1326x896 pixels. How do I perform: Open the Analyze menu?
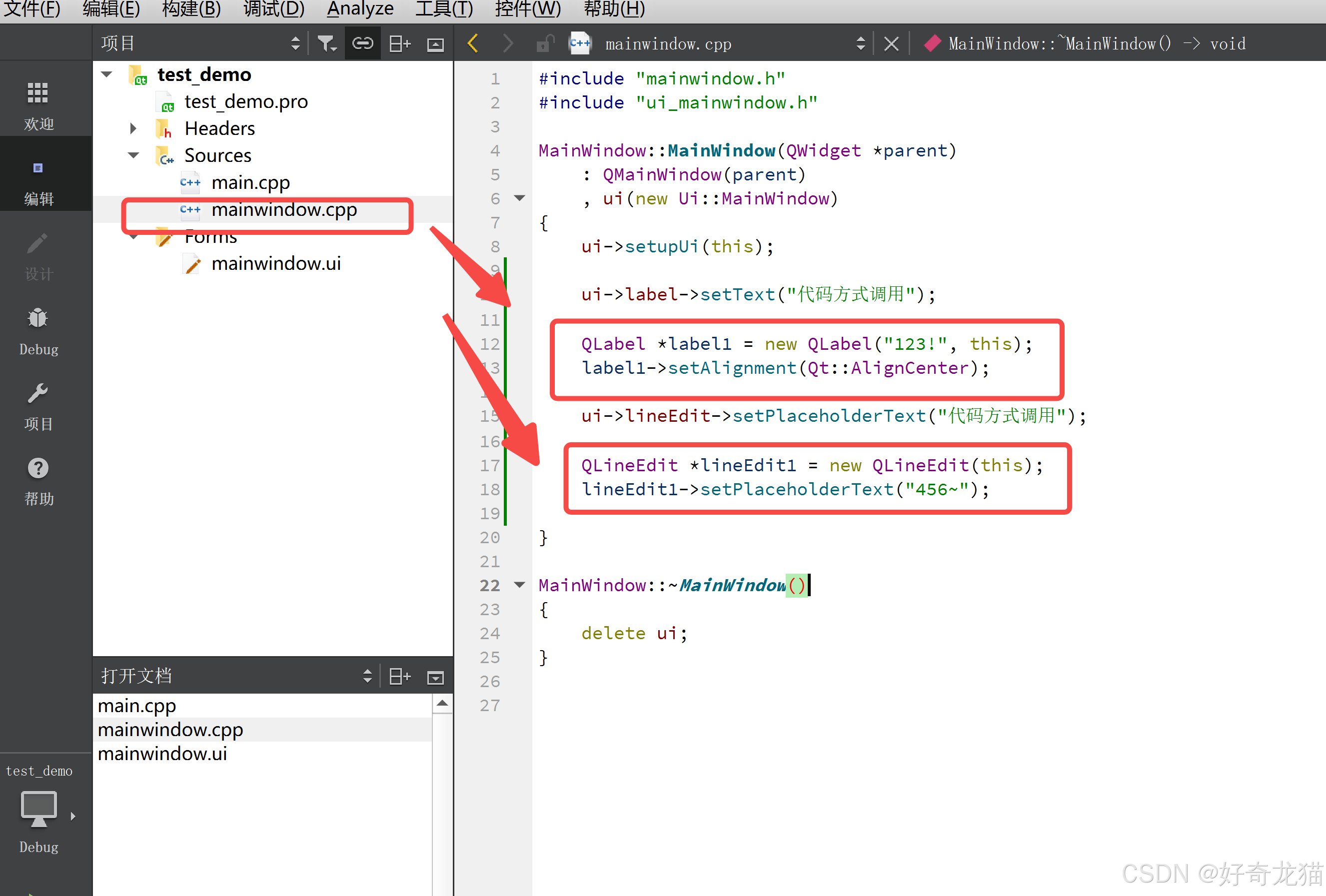pyautogui.click(x=360, y=9)
